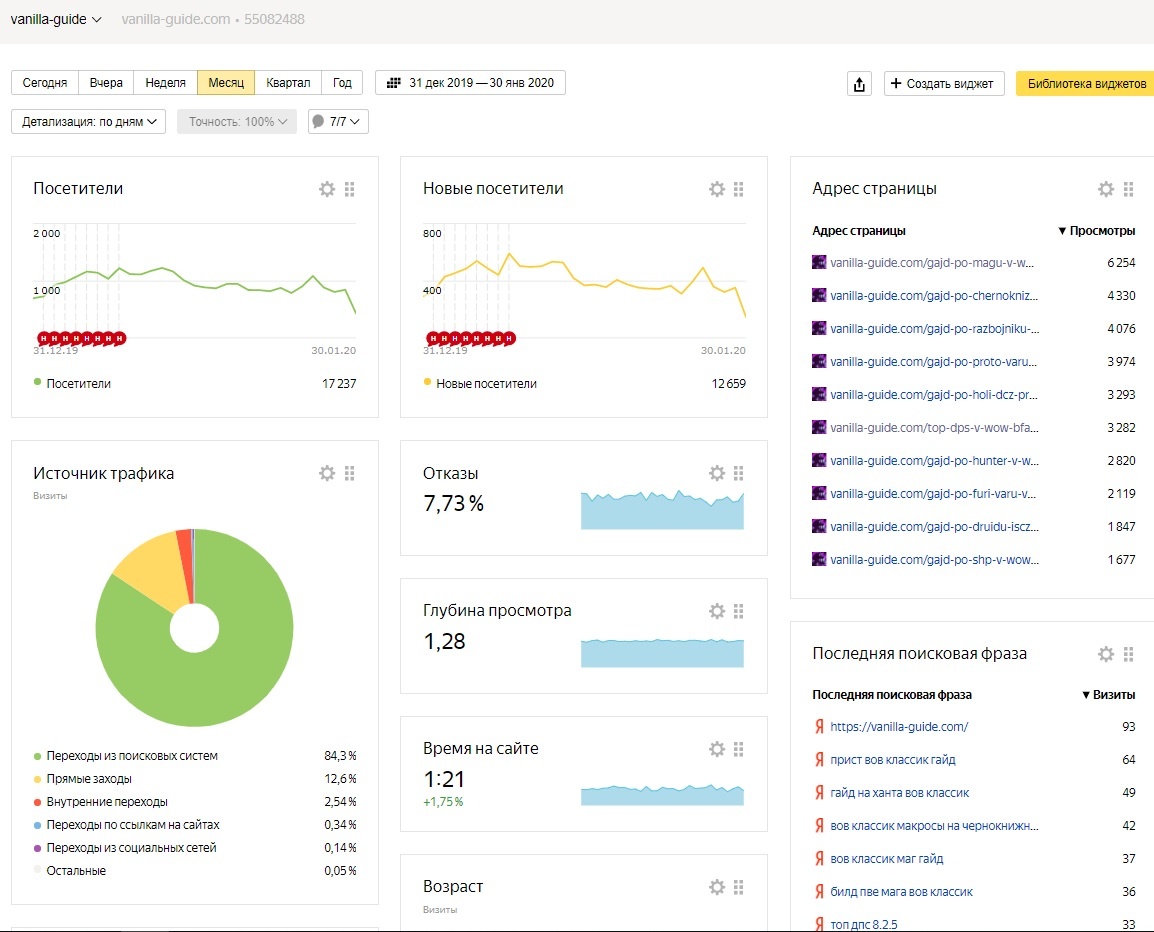Screen dimensions: 1154x932
Task: Click drag handle on Глубина просмотра widget
Action: [739, 611]
